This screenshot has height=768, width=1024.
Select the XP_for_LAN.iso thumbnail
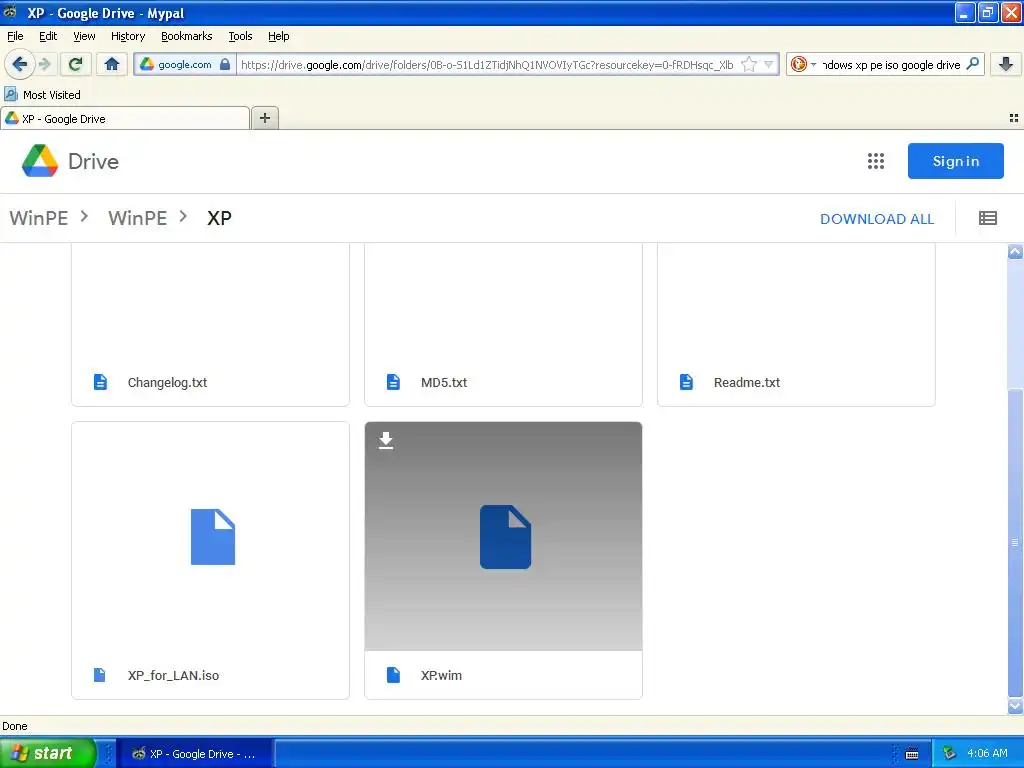point(210,536)
